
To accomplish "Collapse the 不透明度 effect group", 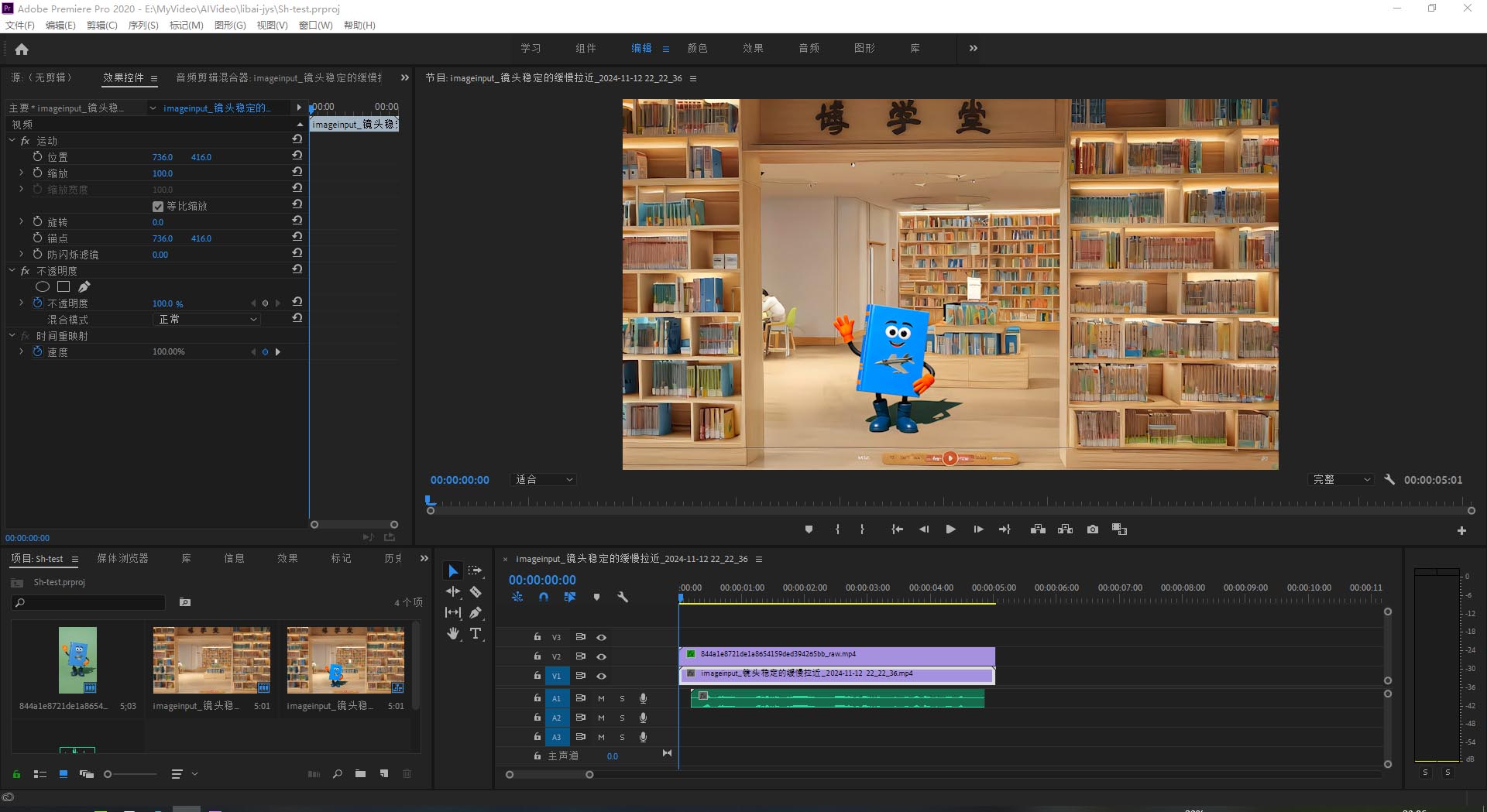I will [x=12, y=270].
